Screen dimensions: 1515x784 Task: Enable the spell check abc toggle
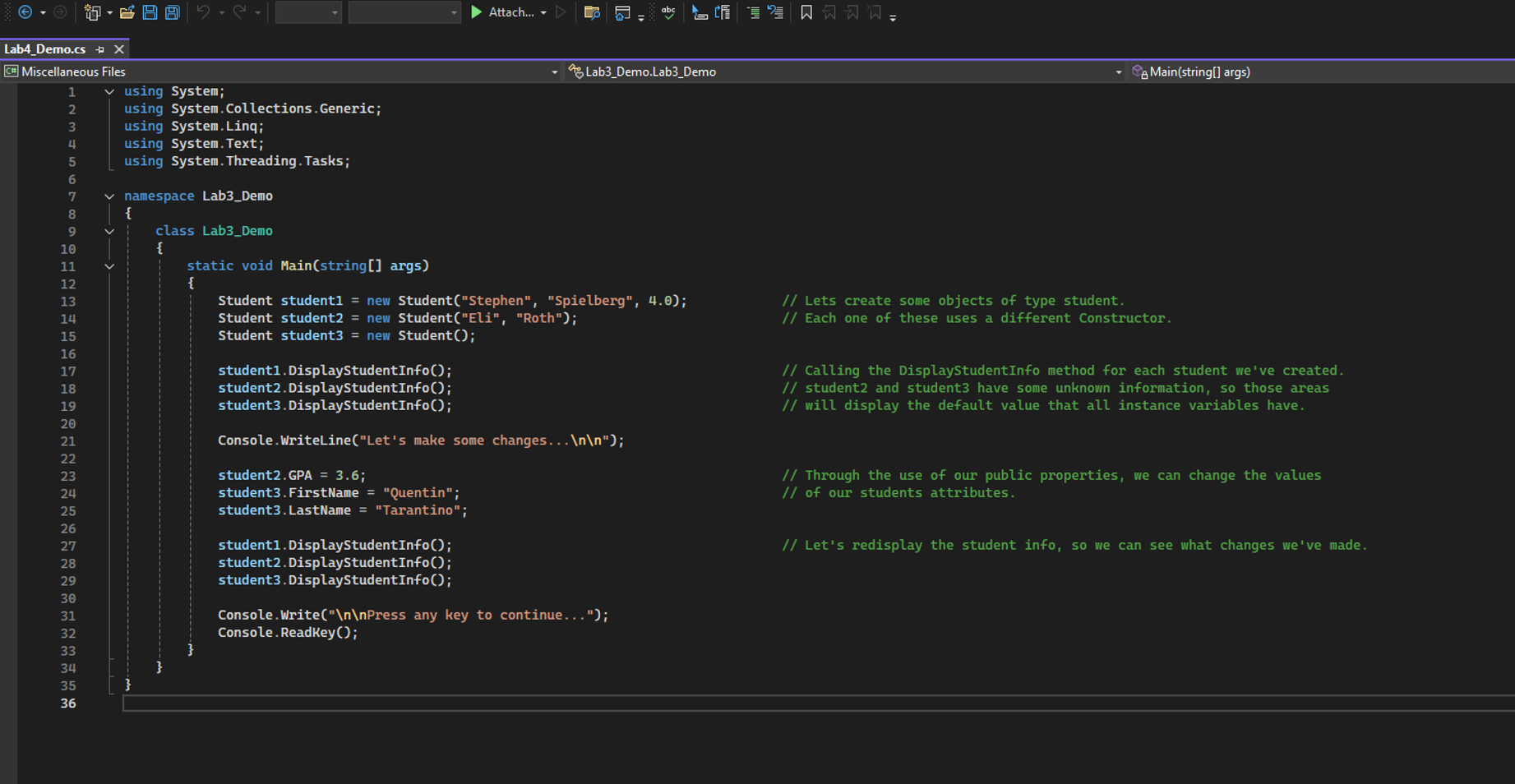pos(667,12)
